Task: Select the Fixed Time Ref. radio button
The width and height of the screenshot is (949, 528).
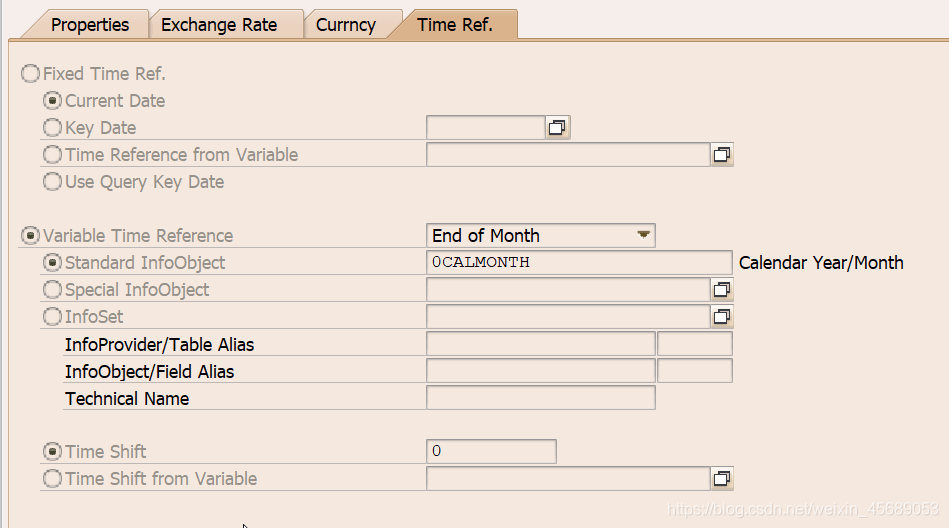Action: click(31, 74)
